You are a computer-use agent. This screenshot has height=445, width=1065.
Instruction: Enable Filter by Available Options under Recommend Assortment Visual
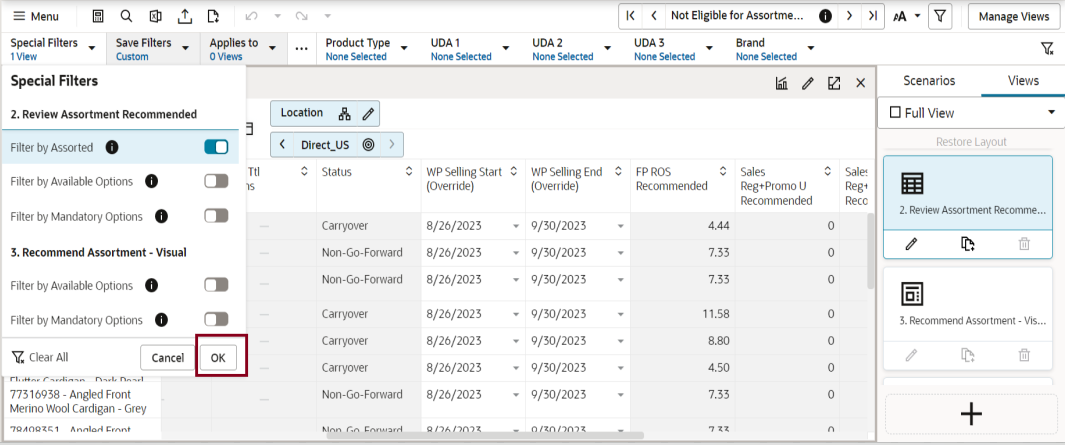216,285
